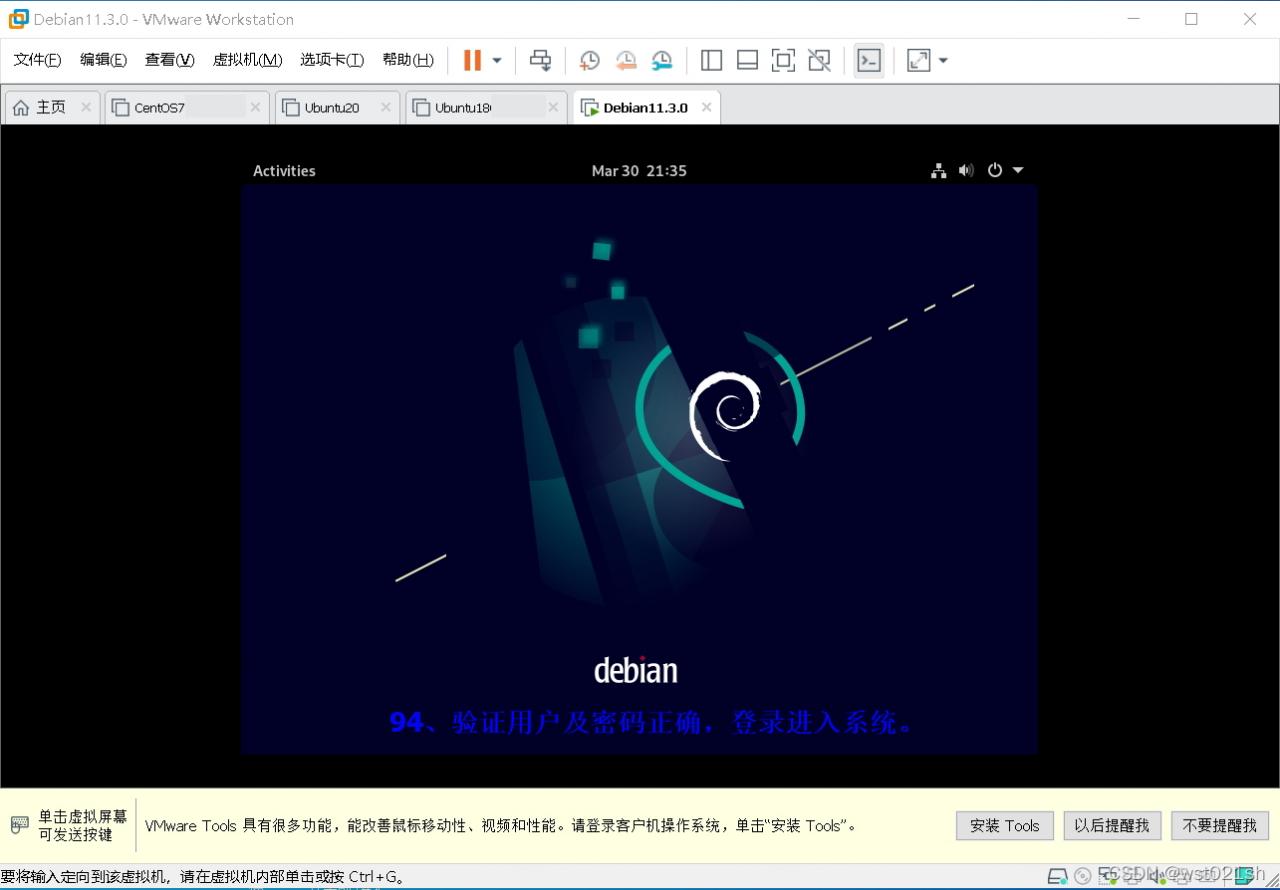Take a snapshot of this virtual machine
The image size is (1280, 890).
point(590,60)
